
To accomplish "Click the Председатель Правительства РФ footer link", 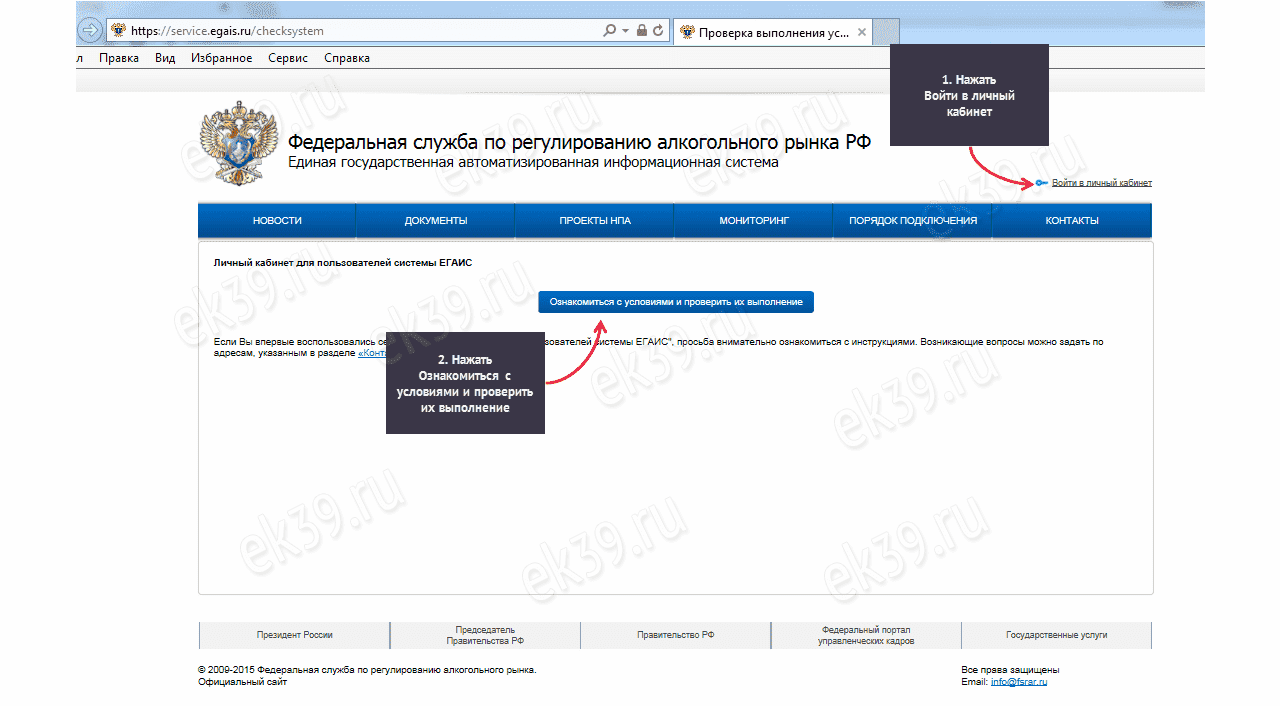I will (x=485, y=635).
